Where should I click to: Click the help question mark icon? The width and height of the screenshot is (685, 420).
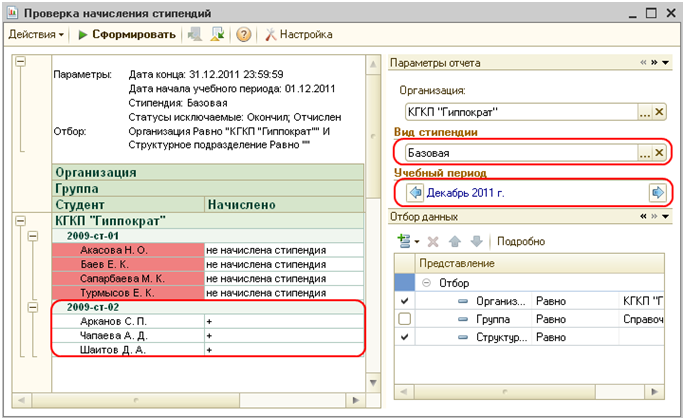[x=243, y=35]
